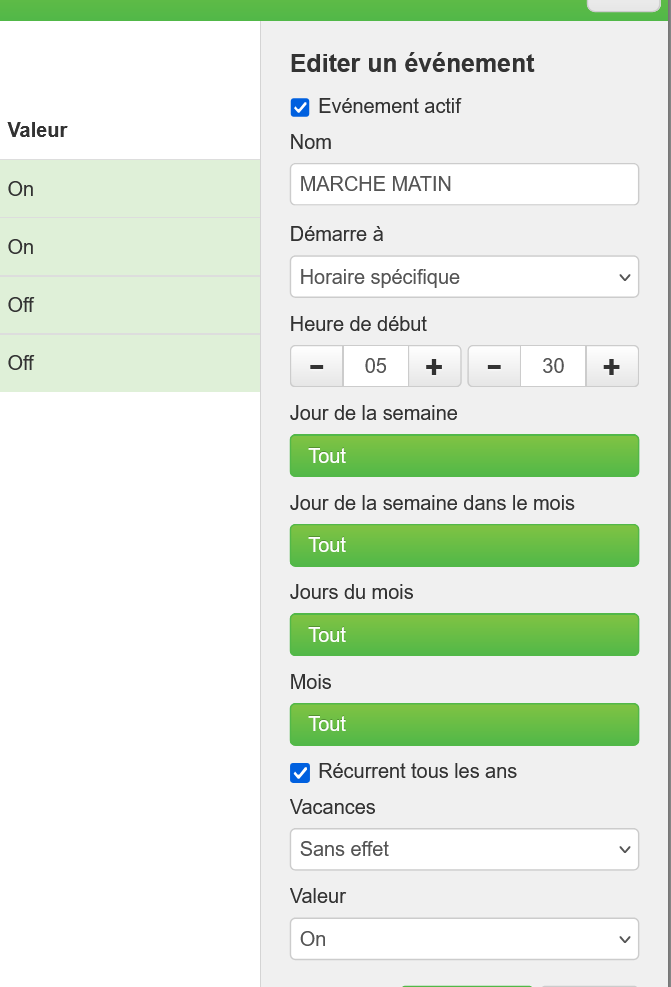Screen dimensions: 671x987
Task: Decrease the start hour with minus button
Action: [x=317, y=366]
